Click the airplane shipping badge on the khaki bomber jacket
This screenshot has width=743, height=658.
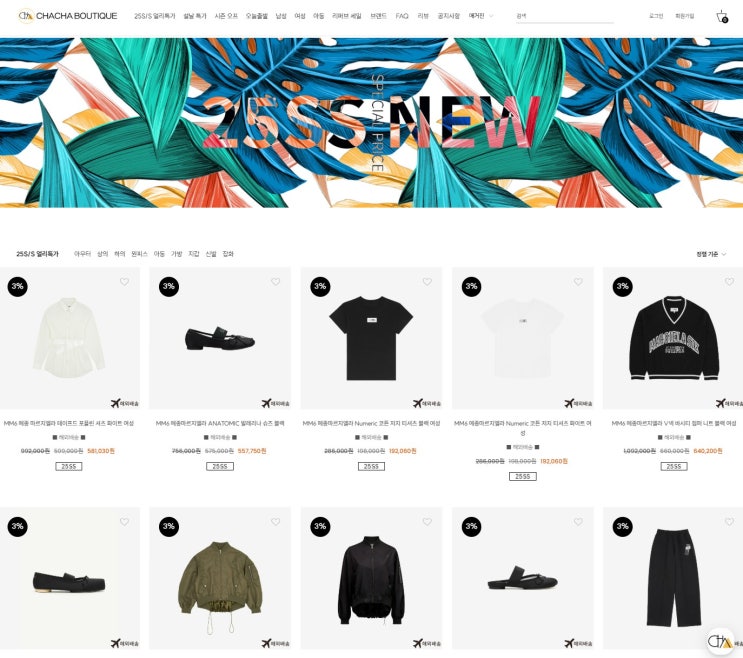click(276, 643)
